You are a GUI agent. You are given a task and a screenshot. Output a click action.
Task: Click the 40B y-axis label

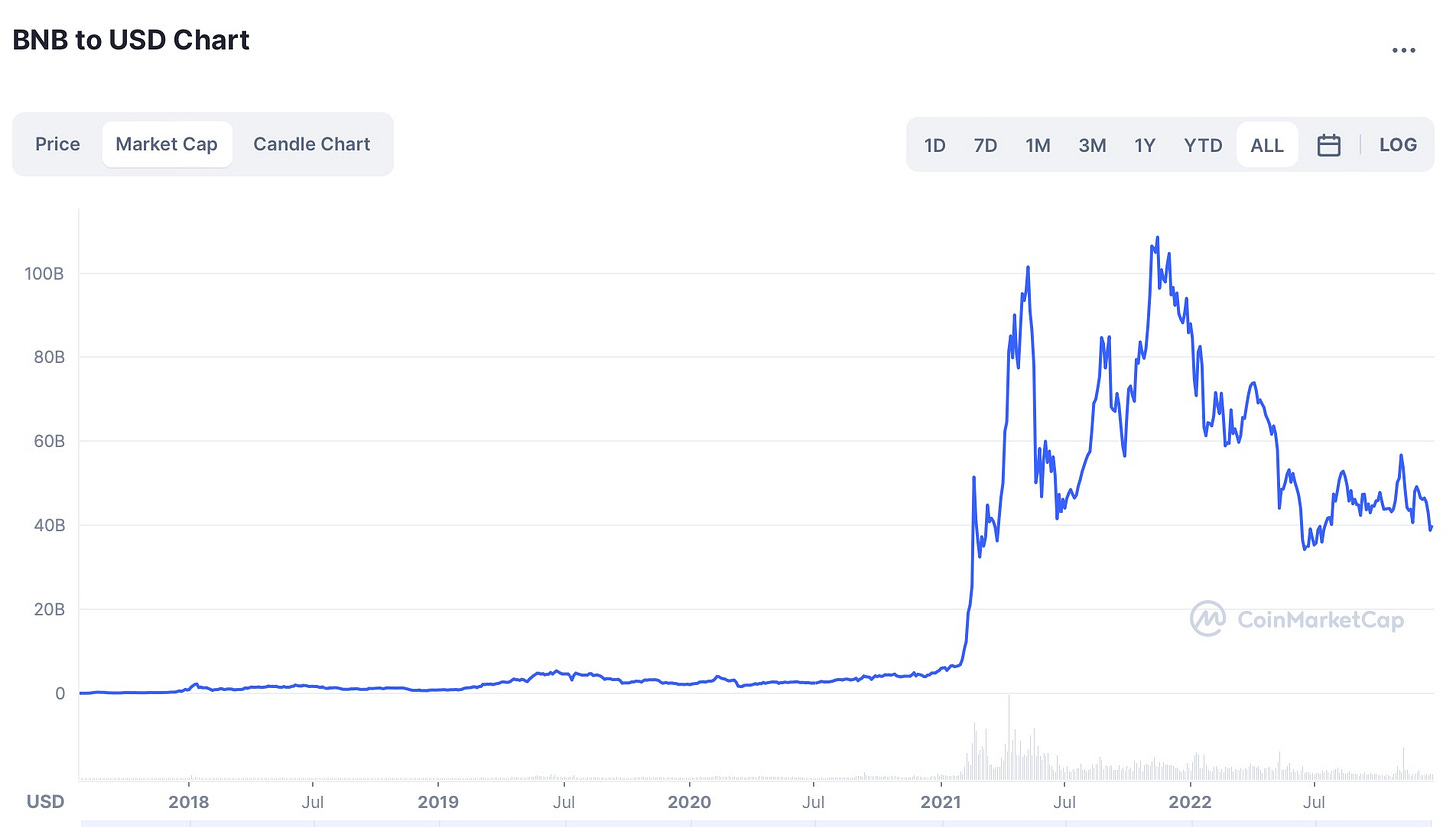coord(48,525)
